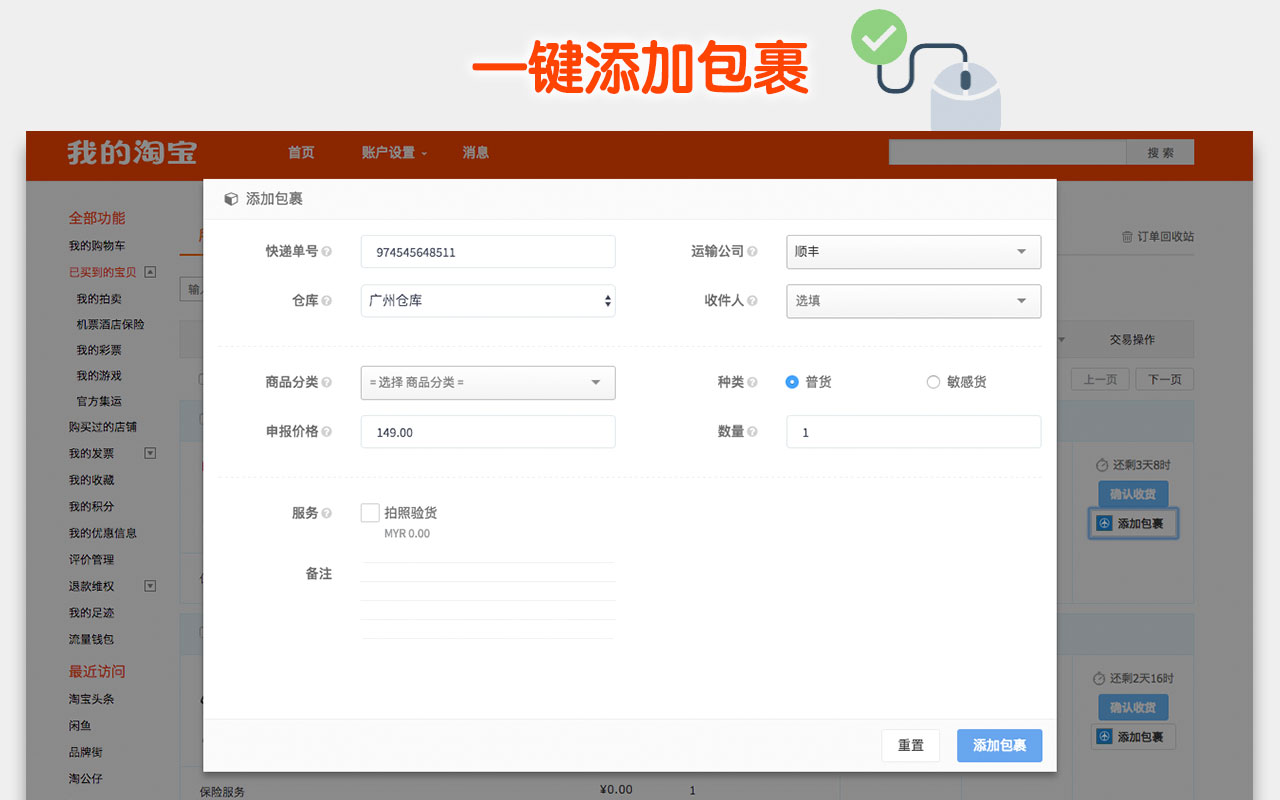
Task: Click help icon next to 仓库 label
Action: coord(327,301)
